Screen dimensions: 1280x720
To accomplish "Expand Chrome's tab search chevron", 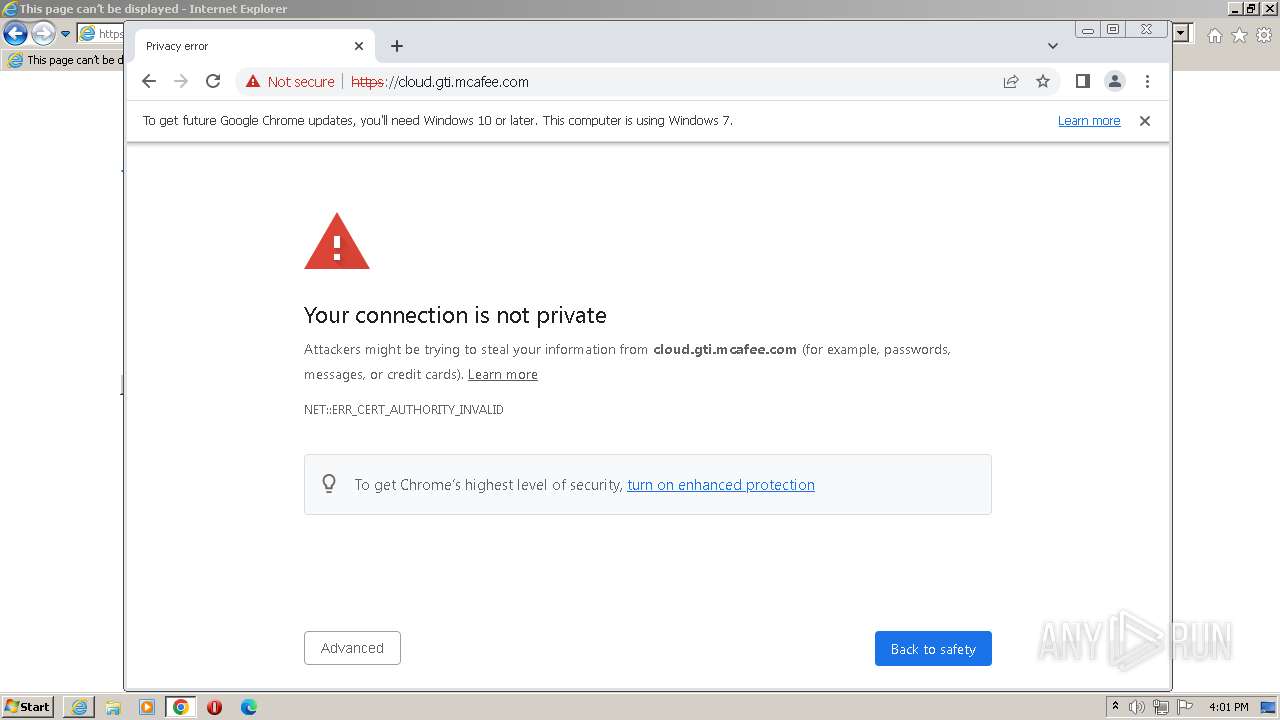I will coord(1053,46).
